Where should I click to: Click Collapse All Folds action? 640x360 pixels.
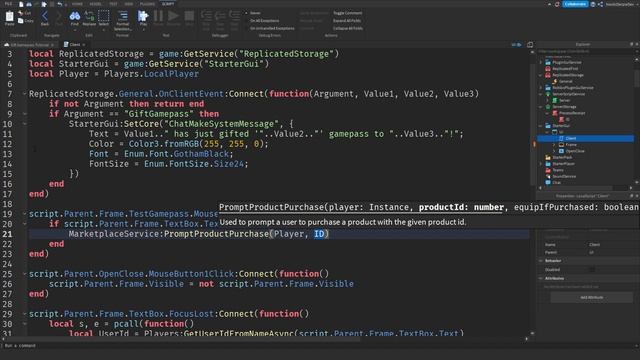(x=348, y=29)
